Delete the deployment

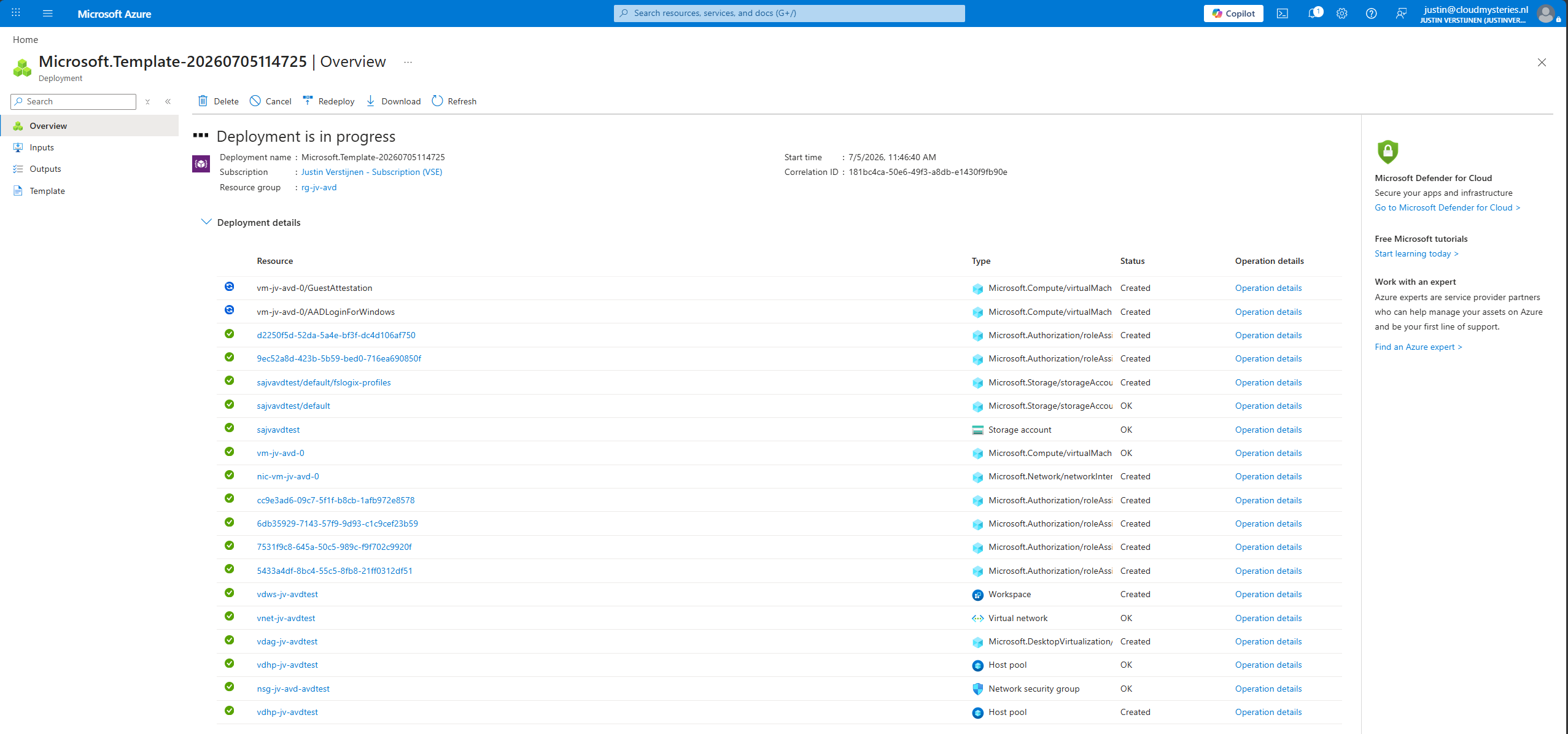click(219, 101)
